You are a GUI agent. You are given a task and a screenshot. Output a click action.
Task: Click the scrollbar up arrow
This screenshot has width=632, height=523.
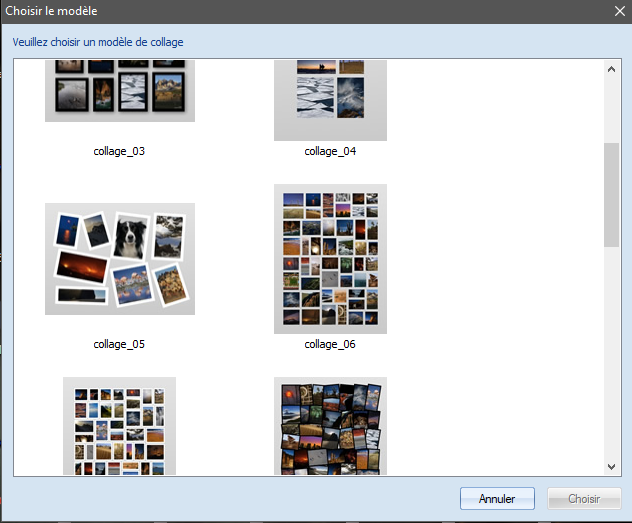point(611,69)
